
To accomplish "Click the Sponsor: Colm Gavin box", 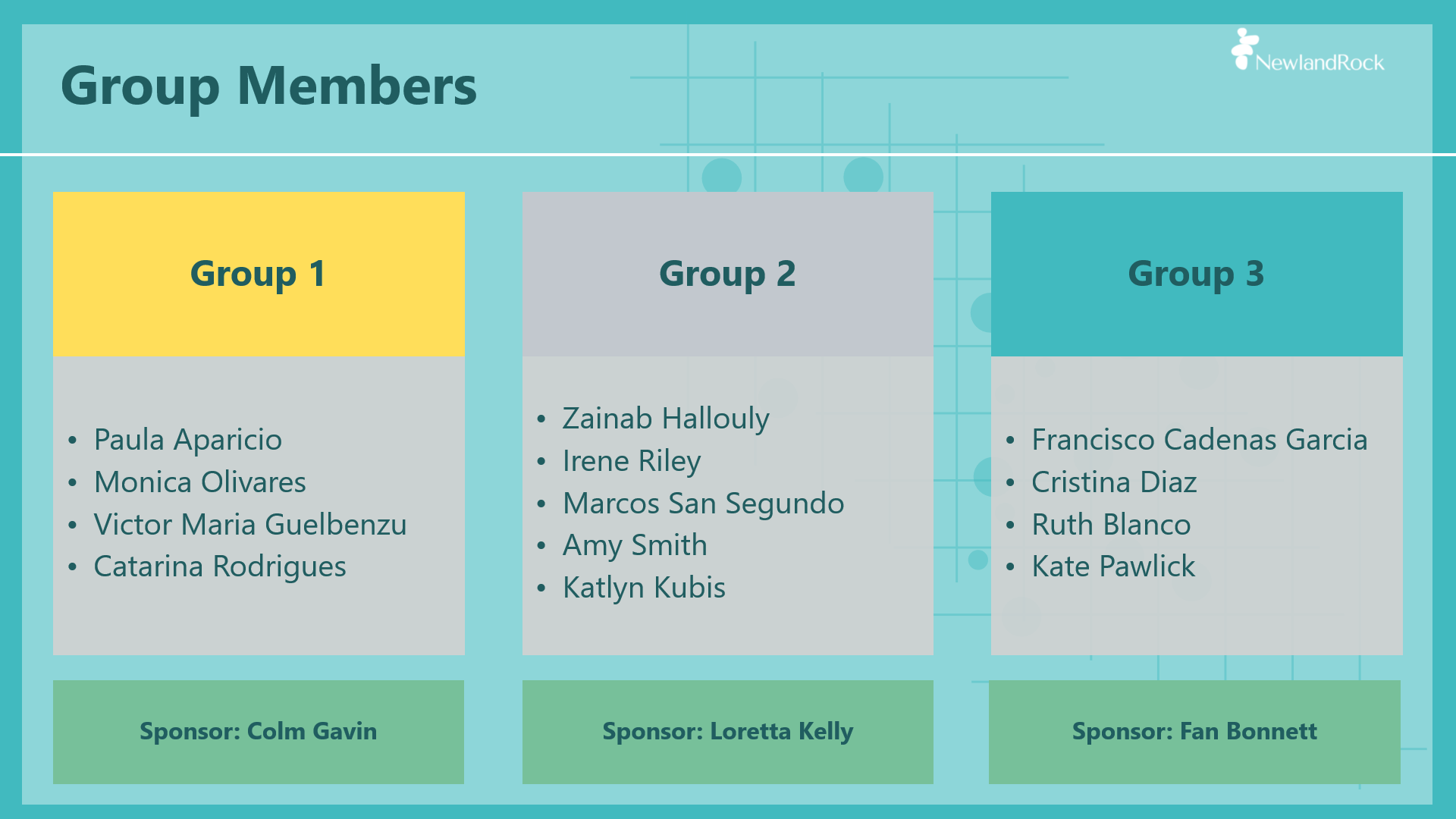I will 259,732.
